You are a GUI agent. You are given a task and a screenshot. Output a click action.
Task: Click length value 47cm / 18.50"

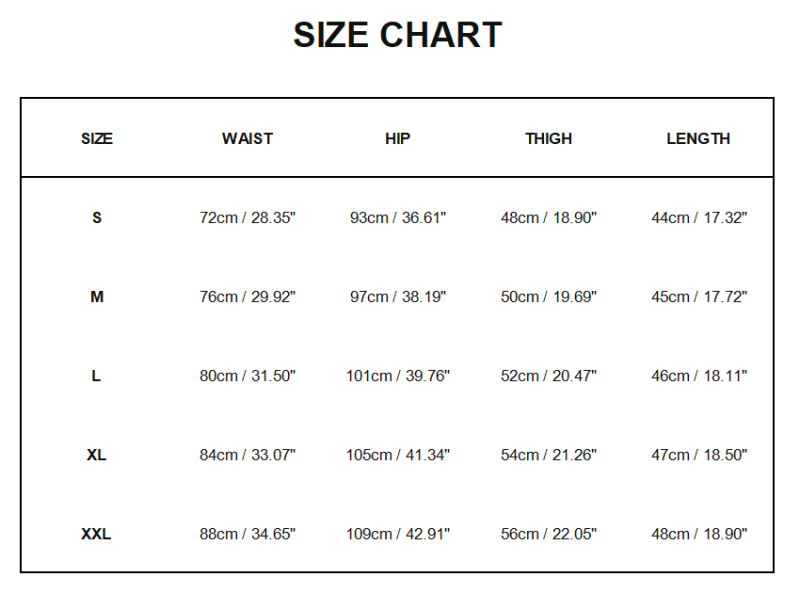(x=699, y=455)
